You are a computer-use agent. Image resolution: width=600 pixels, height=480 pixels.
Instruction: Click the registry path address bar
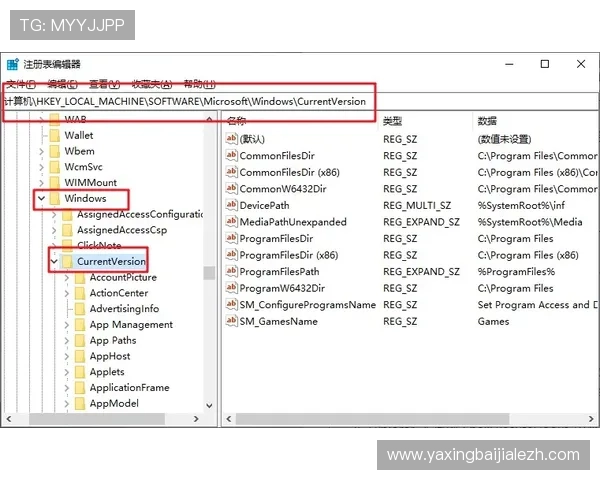click(300, 101)
